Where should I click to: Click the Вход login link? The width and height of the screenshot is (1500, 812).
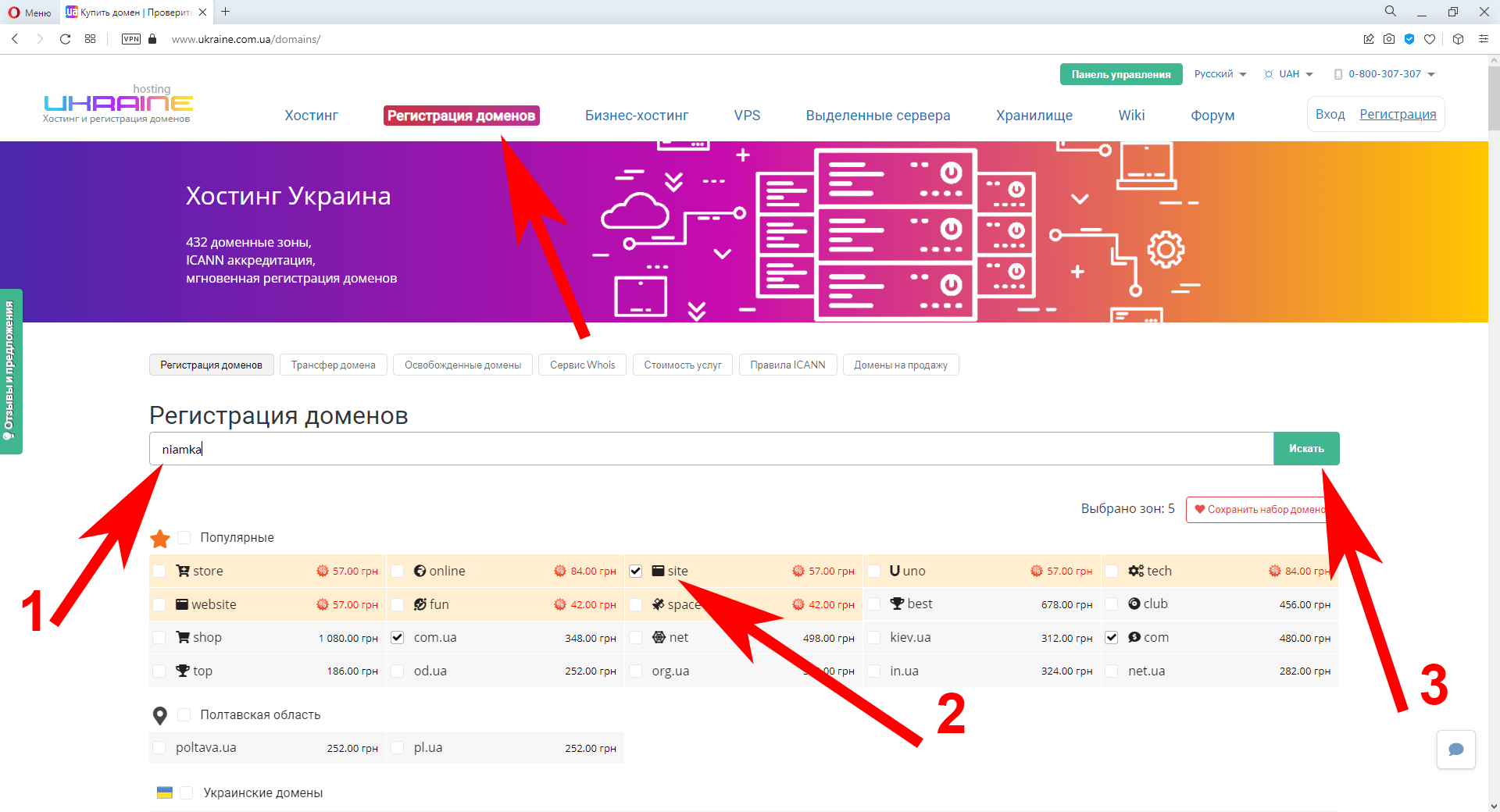point(1330,115)
